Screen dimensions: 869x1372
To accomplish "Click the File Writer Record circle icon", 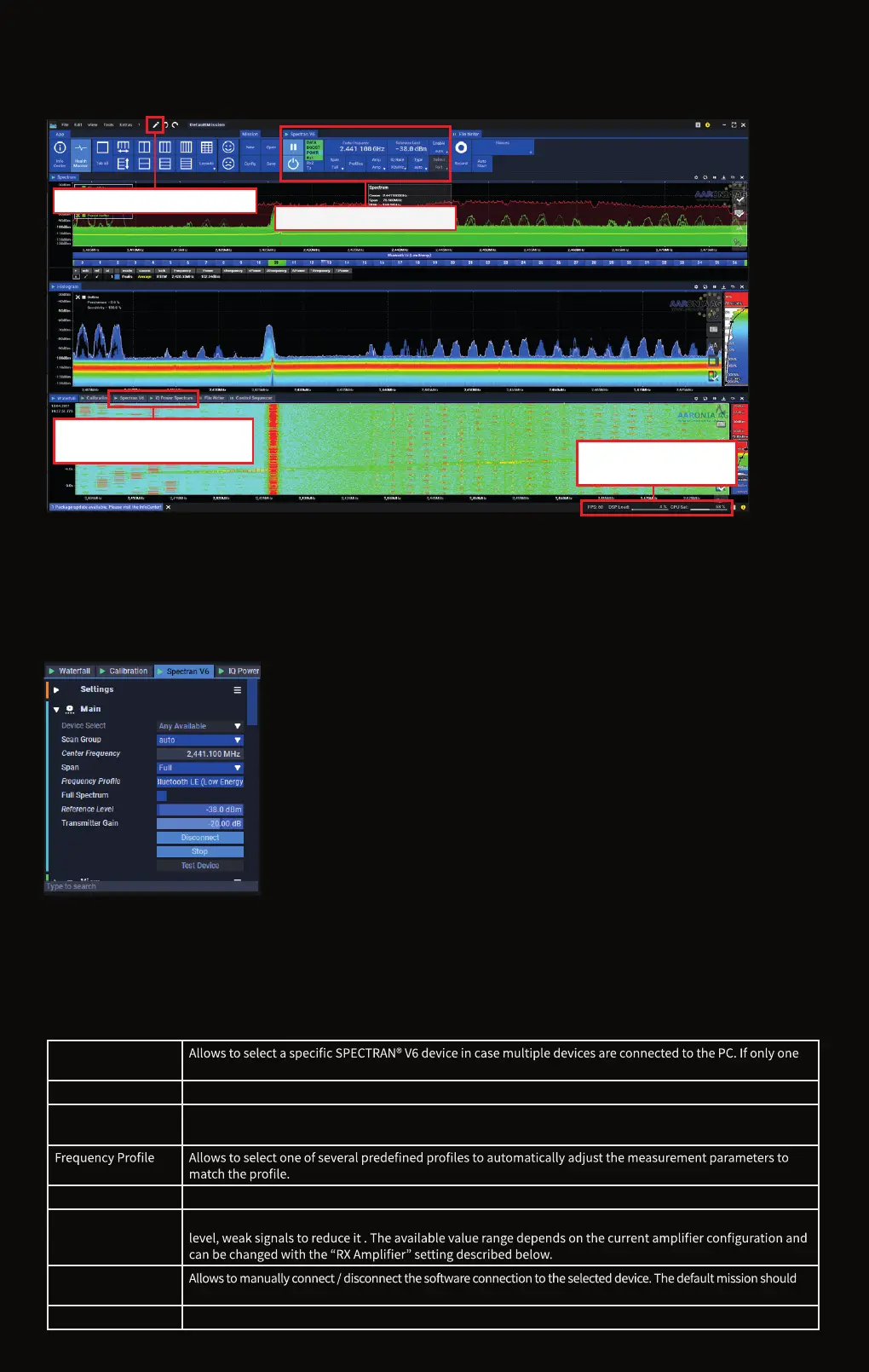I will pyautogui.click(x=461, y=147).
